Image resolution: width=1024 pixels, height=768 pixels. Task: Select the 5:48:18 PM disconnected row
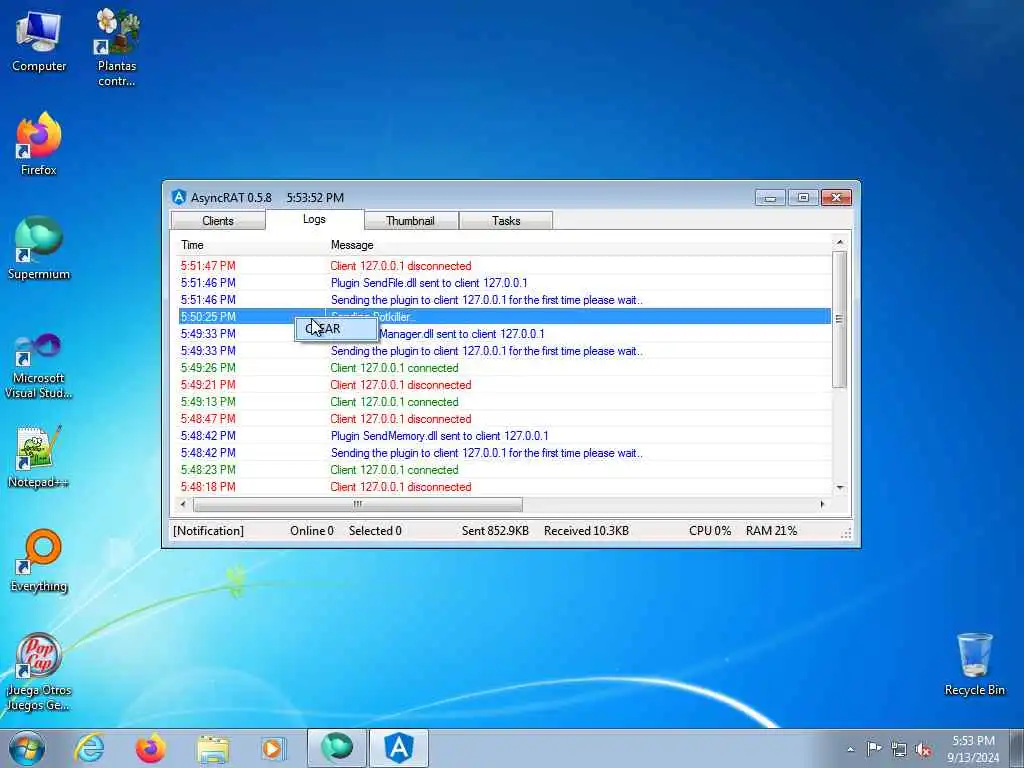point(505,487)
